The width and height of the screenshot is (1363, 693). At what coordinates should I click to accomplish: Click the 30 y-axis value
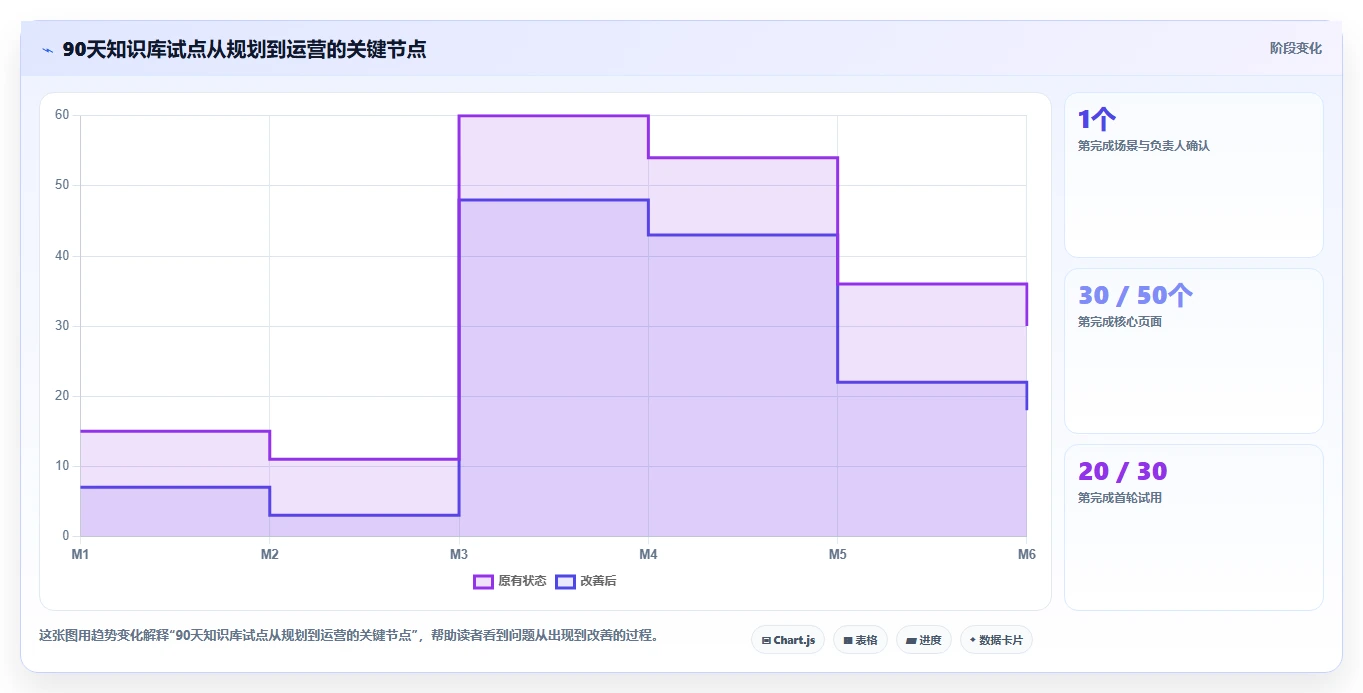click(x=62, y=326)
